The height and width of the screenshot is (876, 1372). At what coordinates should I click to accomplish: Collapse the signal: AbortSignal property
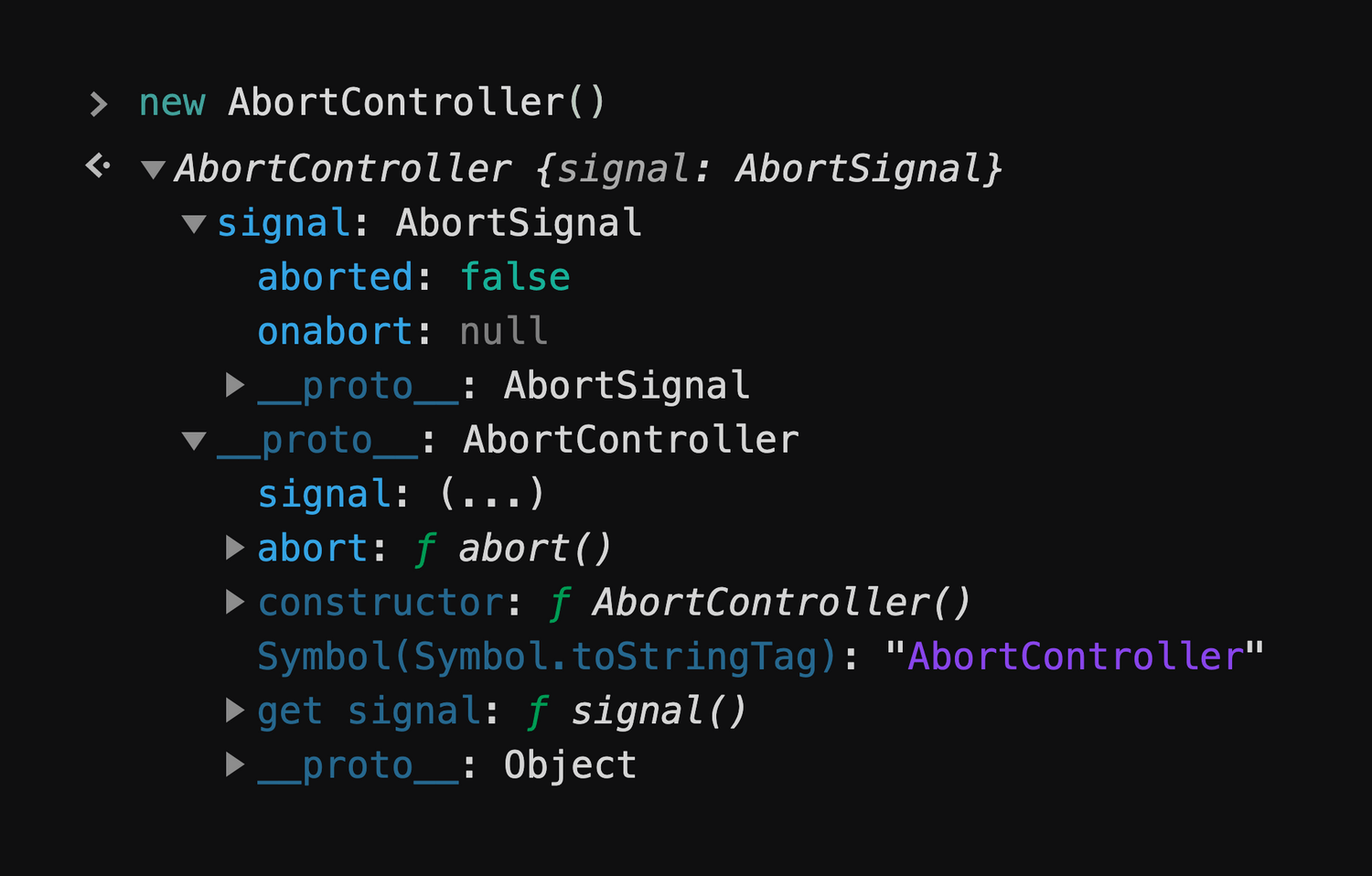point(194,223)
